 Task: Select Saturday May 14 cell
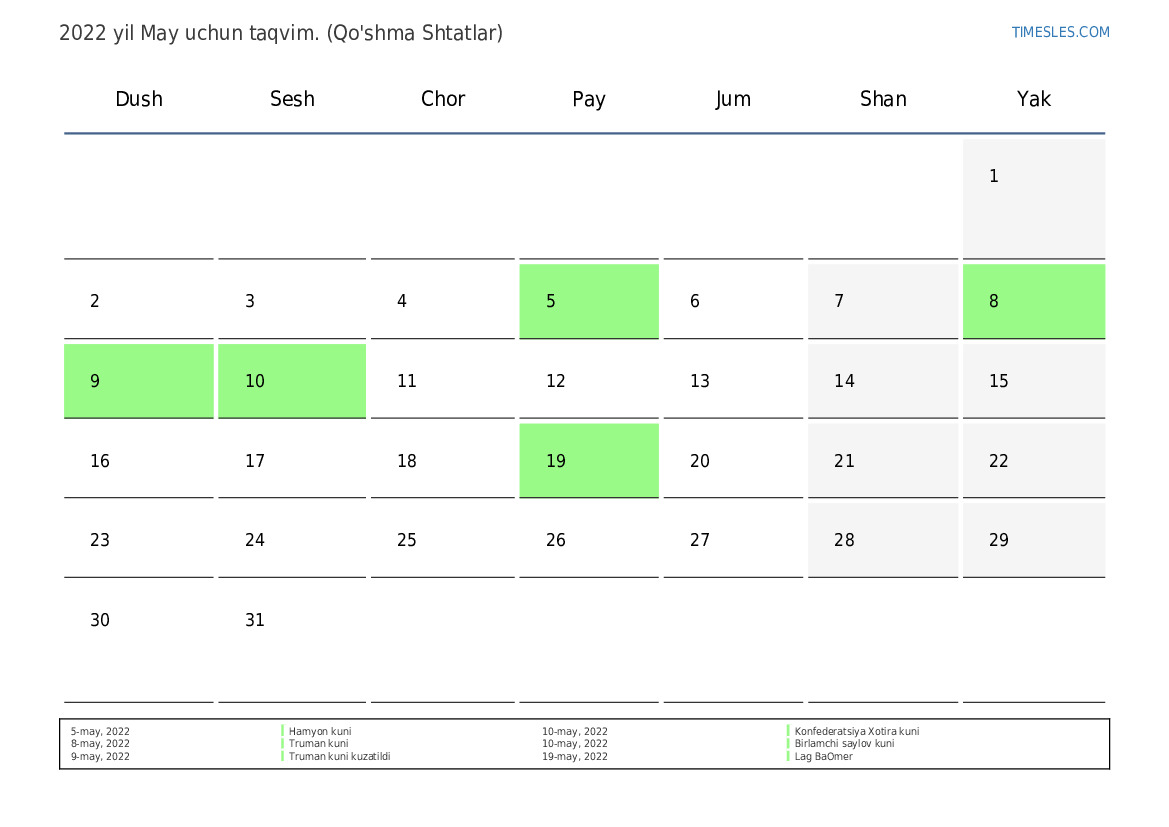coord(882,381)
